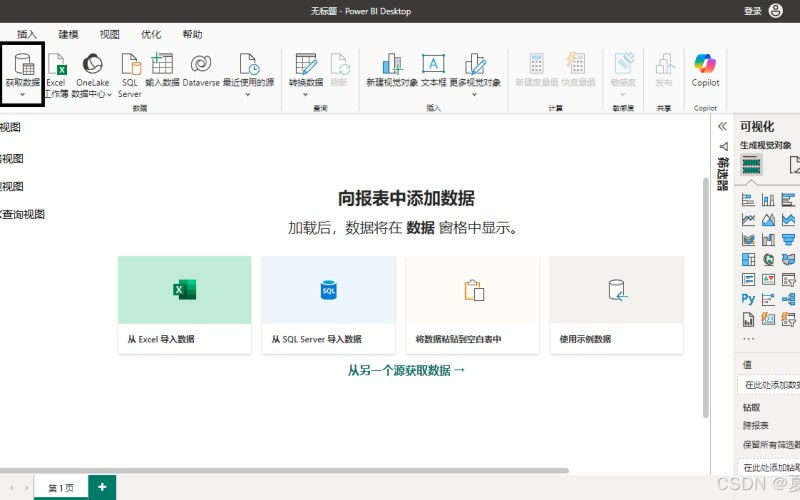This screenshot has width=800, height=500.
Task: Open the OneLake 数据中心 icon
Action: point(93,64)
